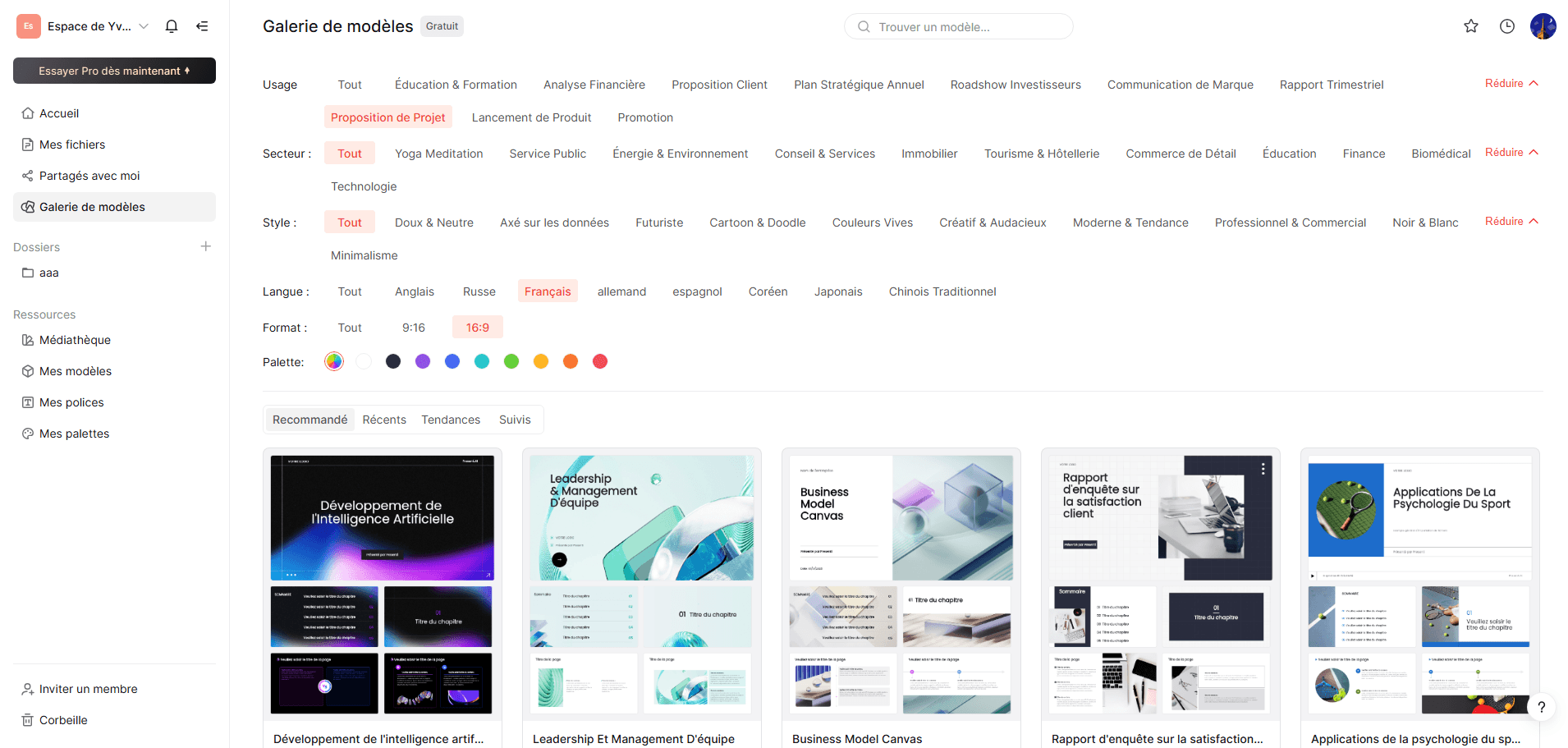
Task: Select the Français language filter
Action: pos(548,291)
